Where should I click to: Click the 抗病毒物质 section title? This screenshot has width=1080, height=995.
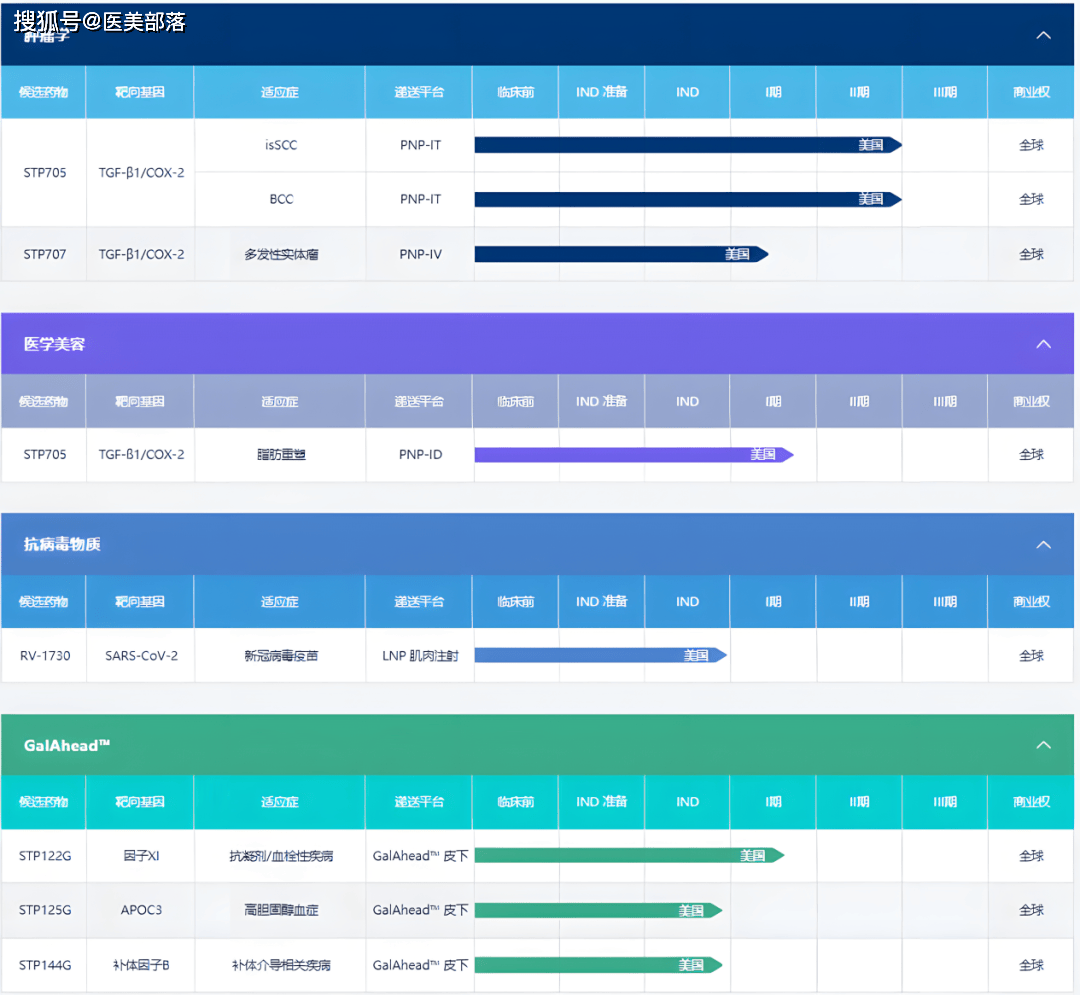coord(62,544)
